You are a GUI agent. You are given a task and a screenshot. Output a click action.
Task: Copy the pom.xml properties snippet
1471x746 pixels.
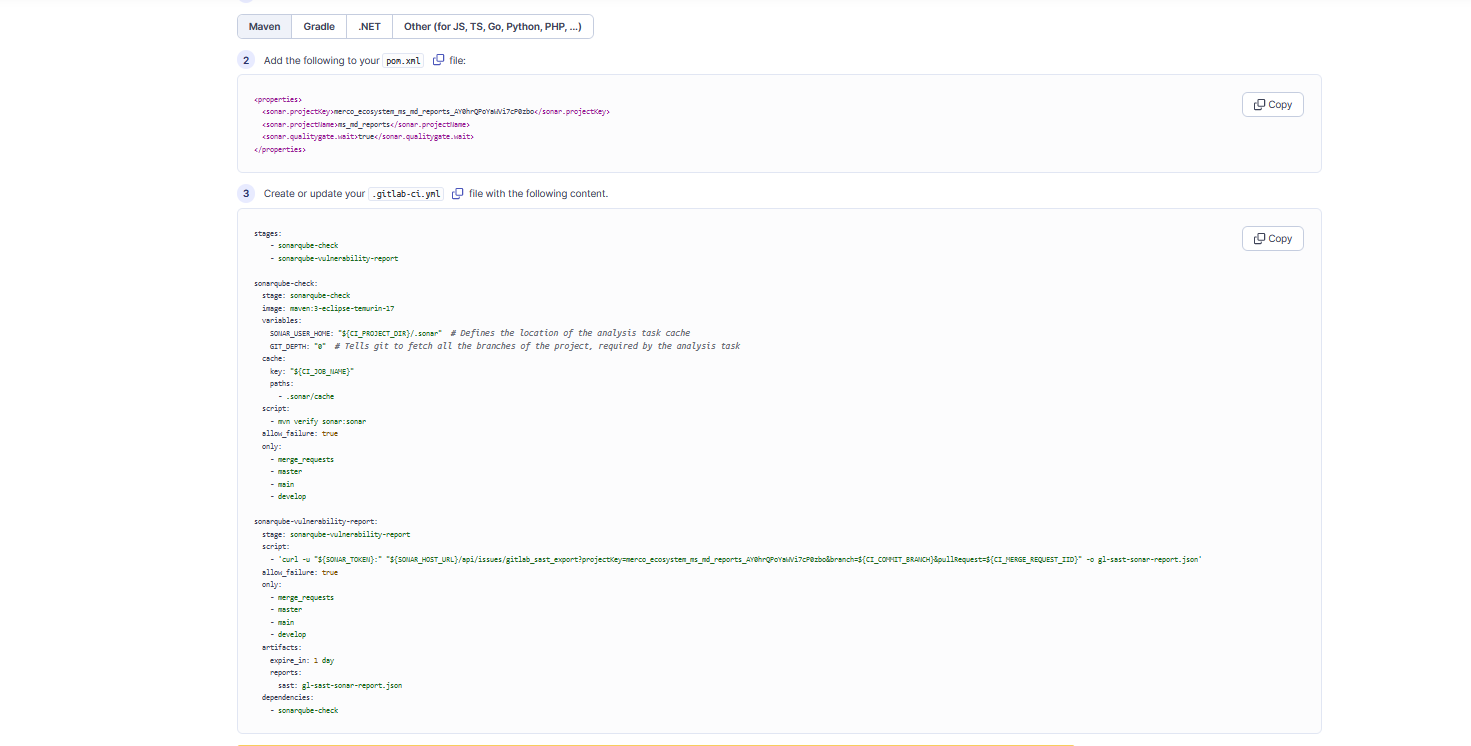[1272, 104]
